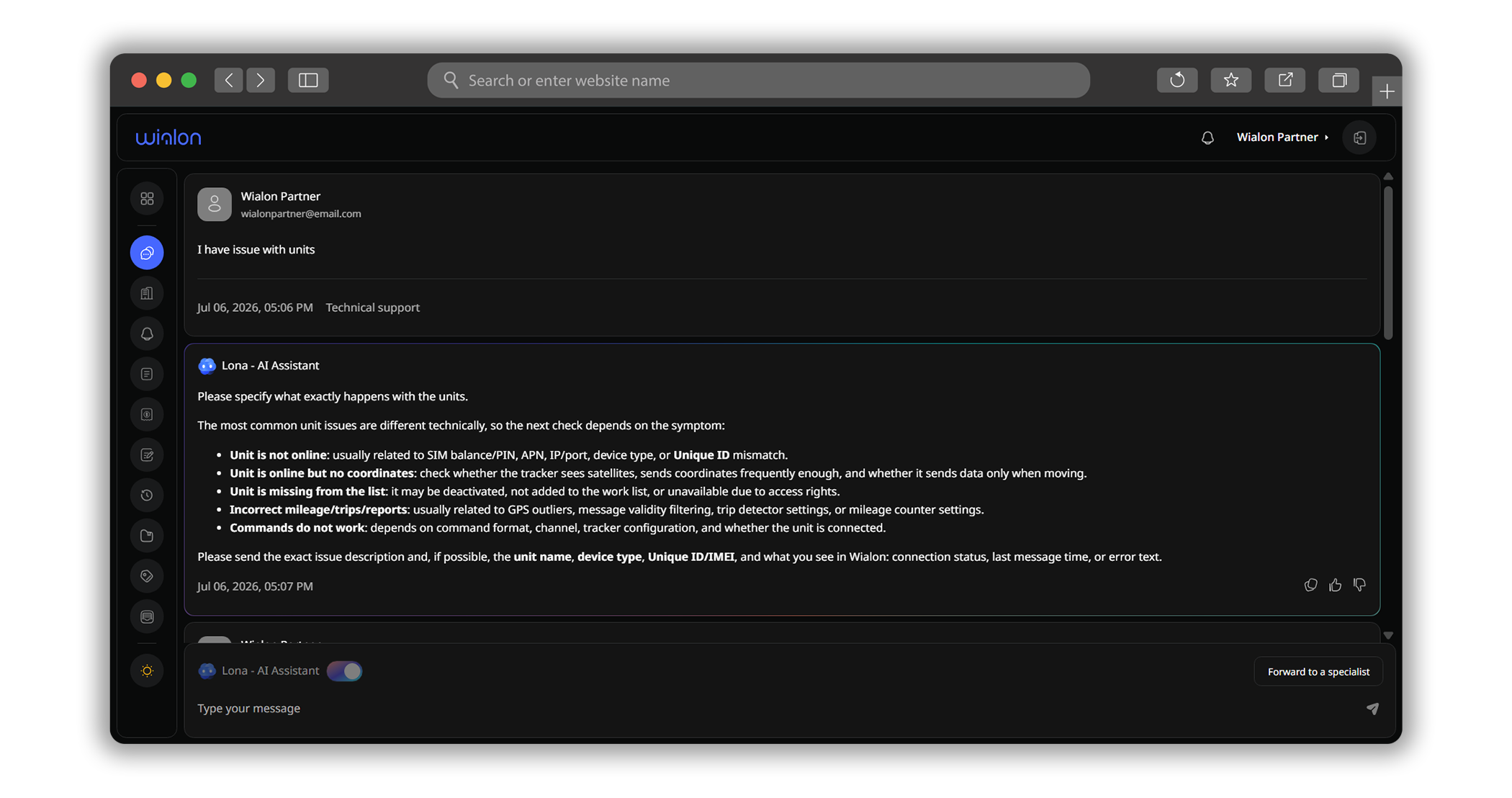Copy Lona's reply with copy icon
Viewport: 1512px width, 798px height.
1310,585
